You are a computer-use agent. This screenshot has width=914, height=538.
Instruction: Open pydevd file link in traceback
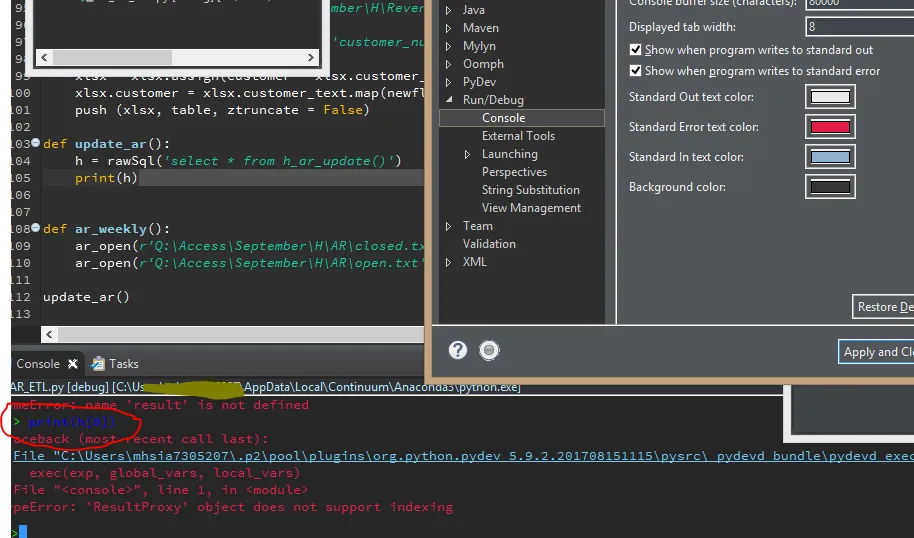(463, 456)
